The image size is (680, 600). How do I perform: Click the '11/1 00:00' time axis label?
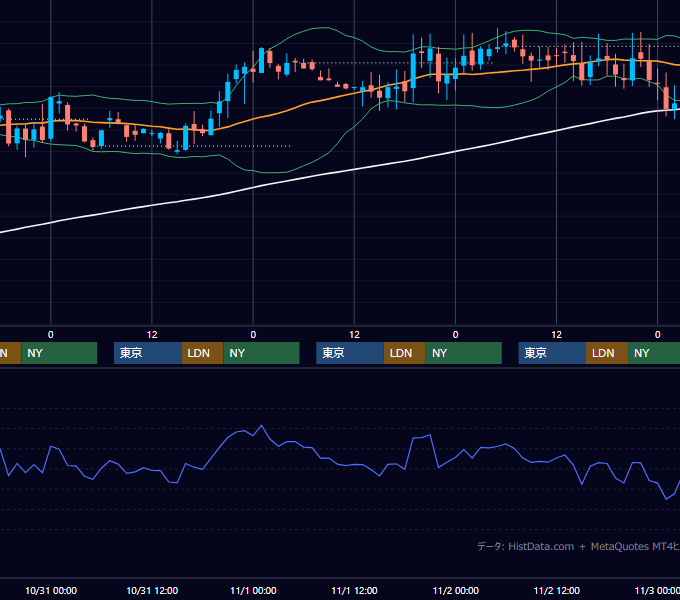pos(253,590)
